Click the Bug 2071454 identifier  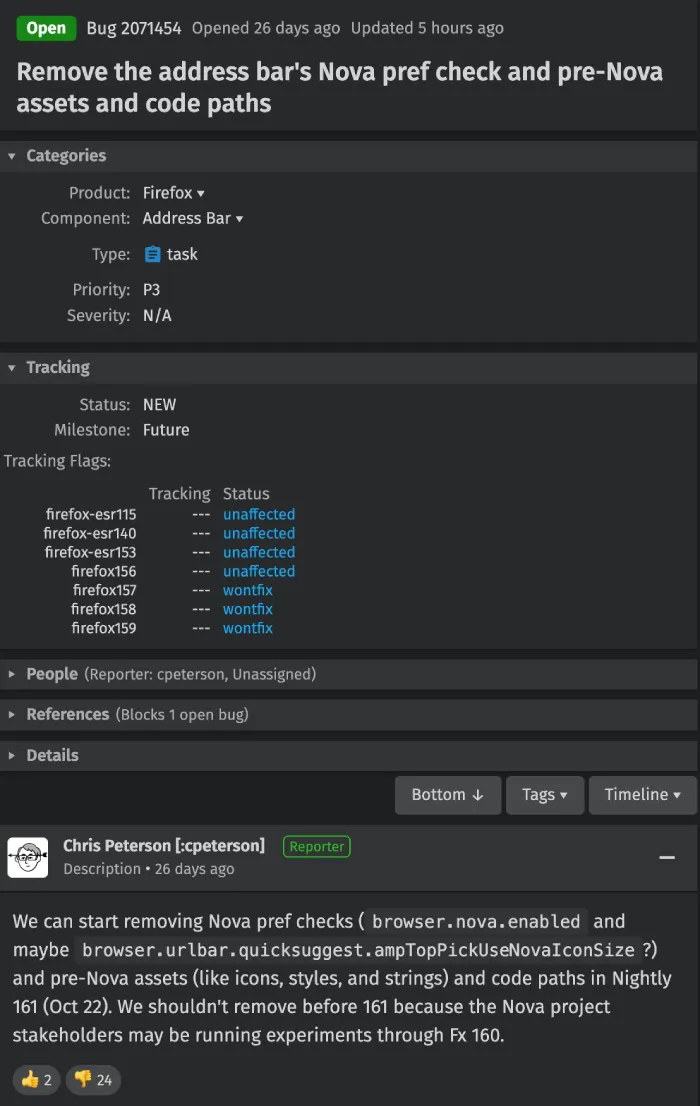pos(133,28)
